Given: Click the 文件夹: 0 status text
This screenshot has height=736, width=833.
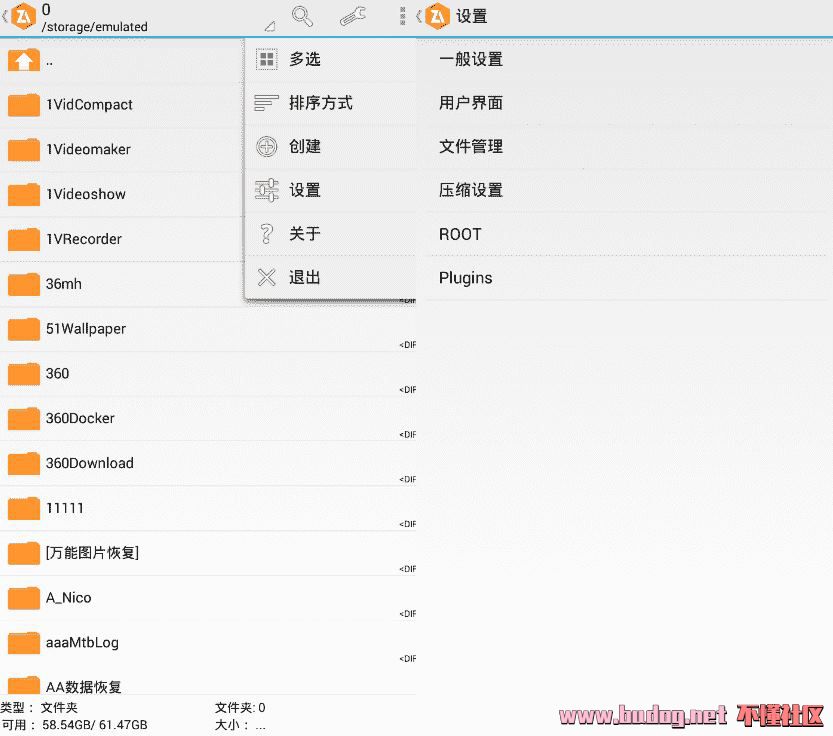Looking at the screenshot, I should pos(240,707).
